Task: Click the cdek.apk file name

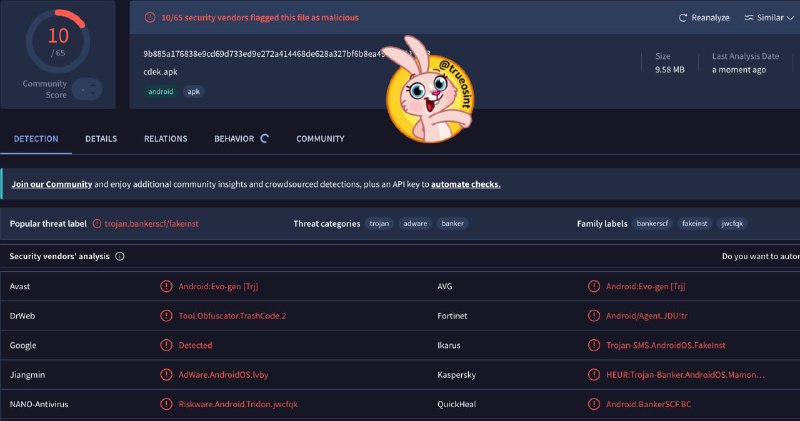Action: pyautogui.click(x=160, y=72)
